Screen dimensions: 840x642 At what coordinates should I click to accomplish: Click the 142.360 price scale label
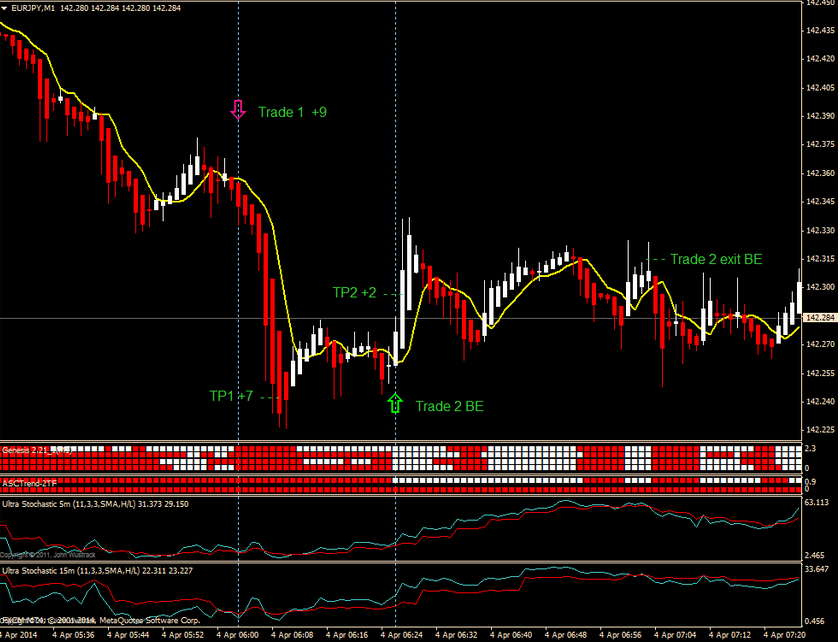click(x=820, y=173)
